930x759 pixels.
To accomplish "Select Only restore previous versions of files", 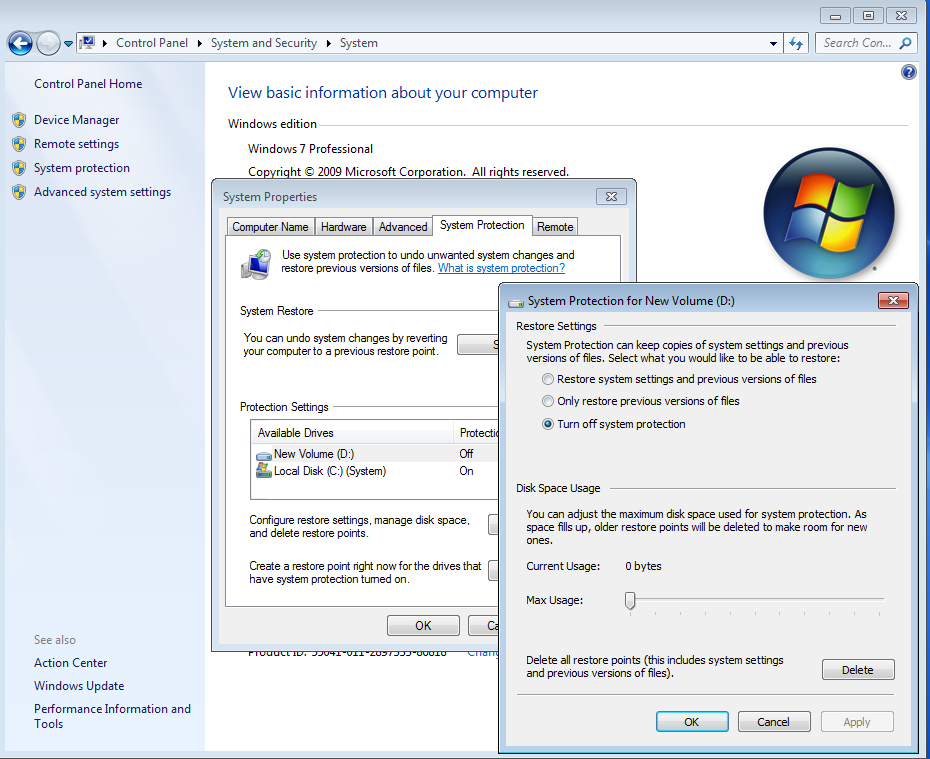I will tap(547, 401).
